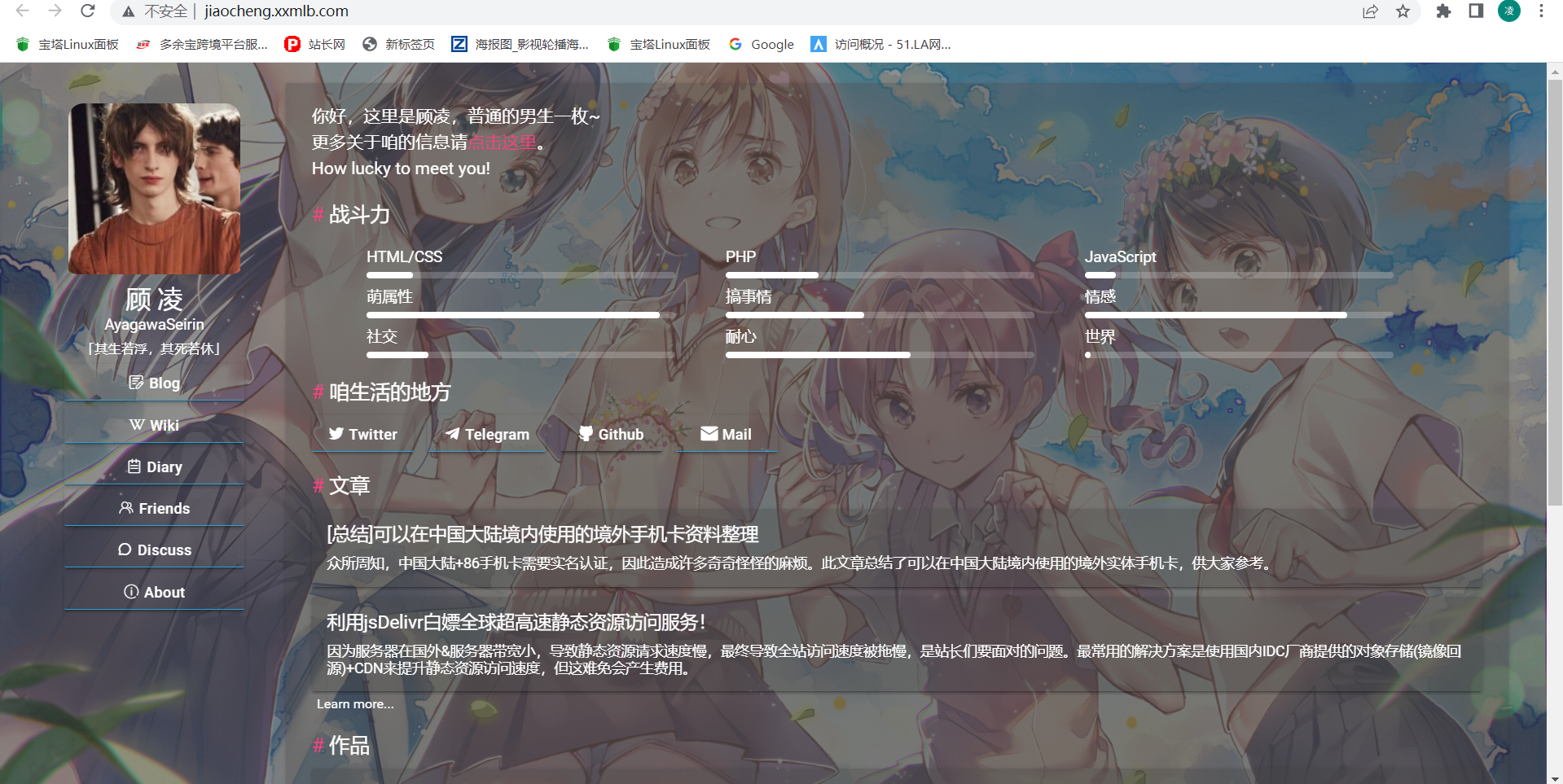This screenshot has height=784, width=1563.
Task: Click the page vertical scrollbar thumb
Action: tap(1555, 293)
